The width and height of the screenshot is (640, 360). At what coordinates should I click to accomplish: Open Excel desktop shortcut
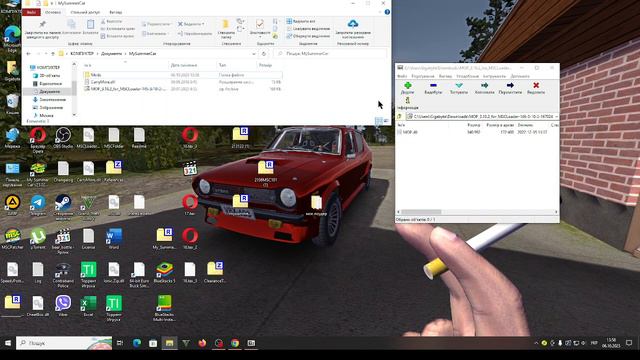(x=88, y=307)
